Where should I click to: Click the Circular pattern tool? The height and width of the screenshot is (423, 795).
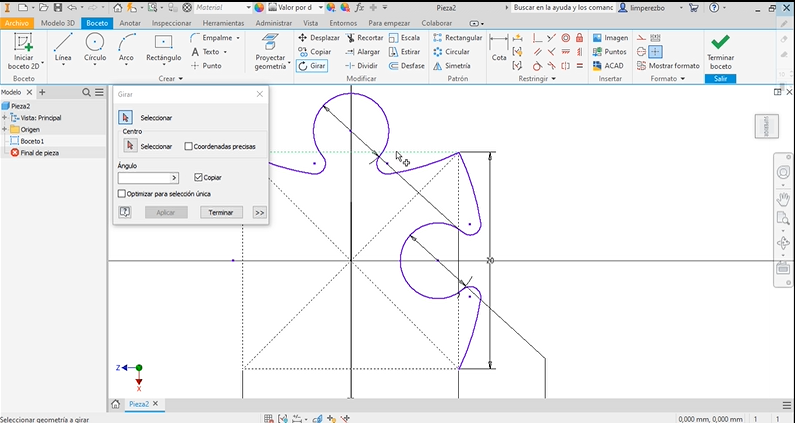coord(451,52)
